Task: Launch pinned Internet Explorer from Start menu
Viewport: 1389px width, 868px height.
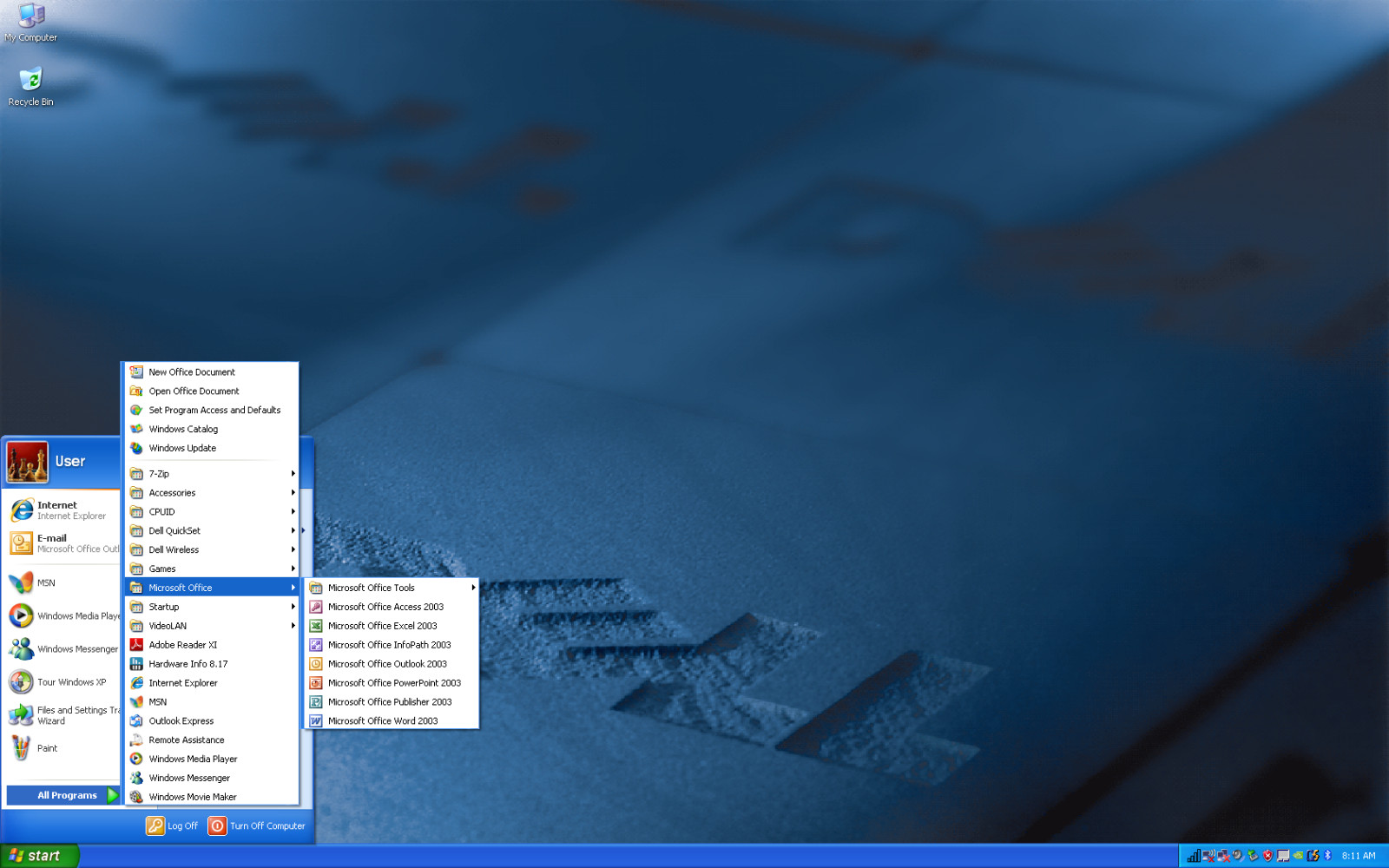Action: point(63,510)
